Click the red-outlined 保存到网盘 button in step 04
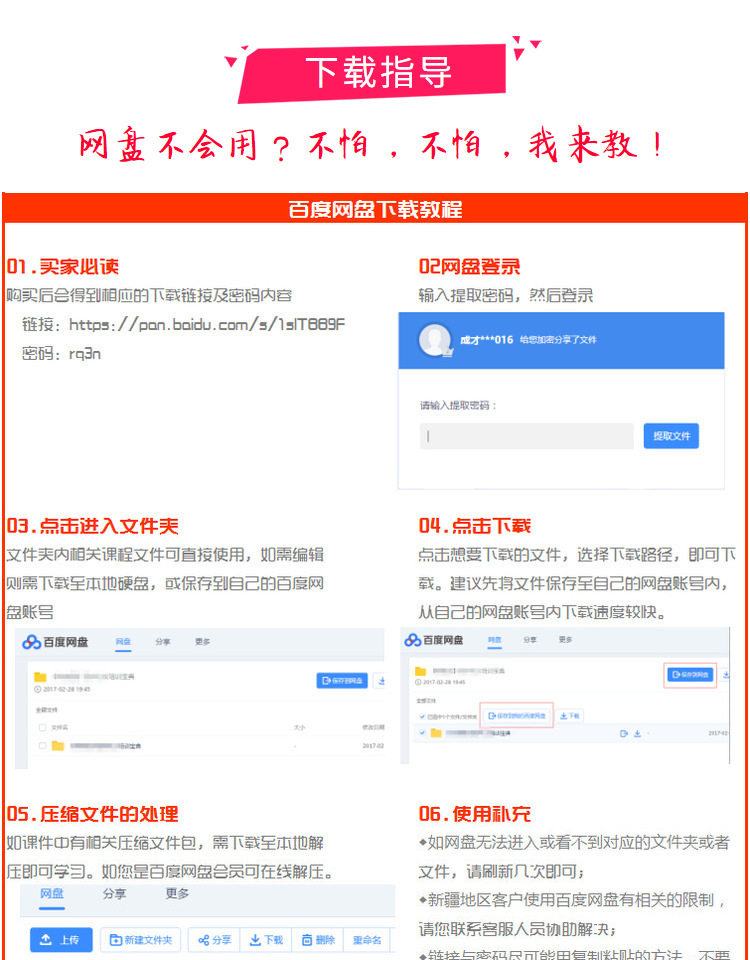The width and height of the screenshot is (750, 960). (x=690, y=675)
